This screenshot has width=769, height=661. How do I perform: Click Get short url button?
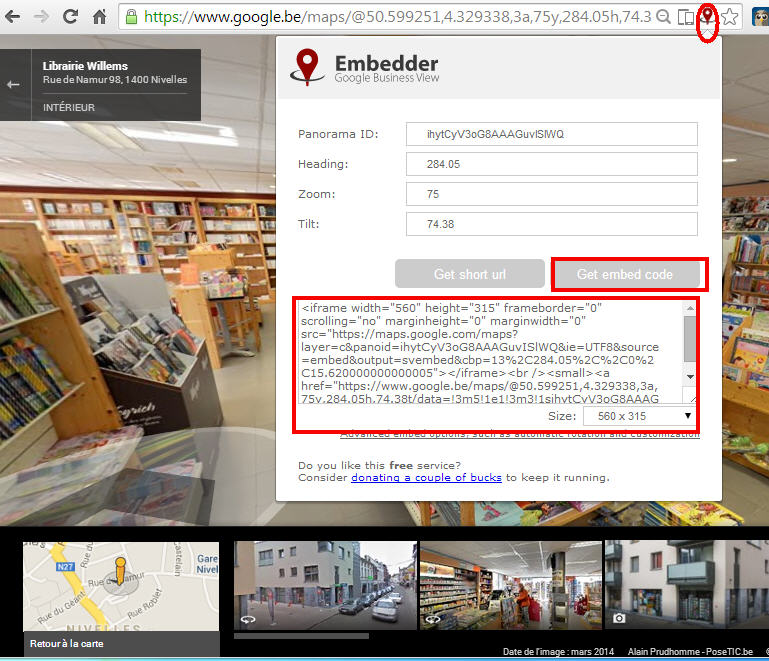(x=470, y=274)
